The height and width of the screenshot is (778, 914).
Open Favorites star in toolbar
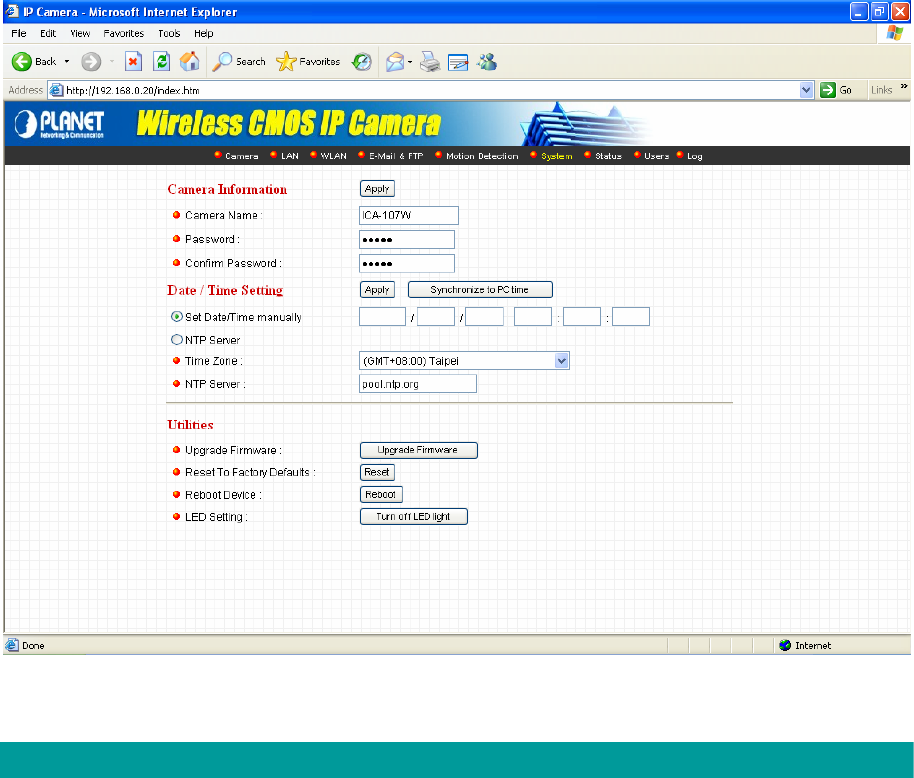[x=308, y=62]
